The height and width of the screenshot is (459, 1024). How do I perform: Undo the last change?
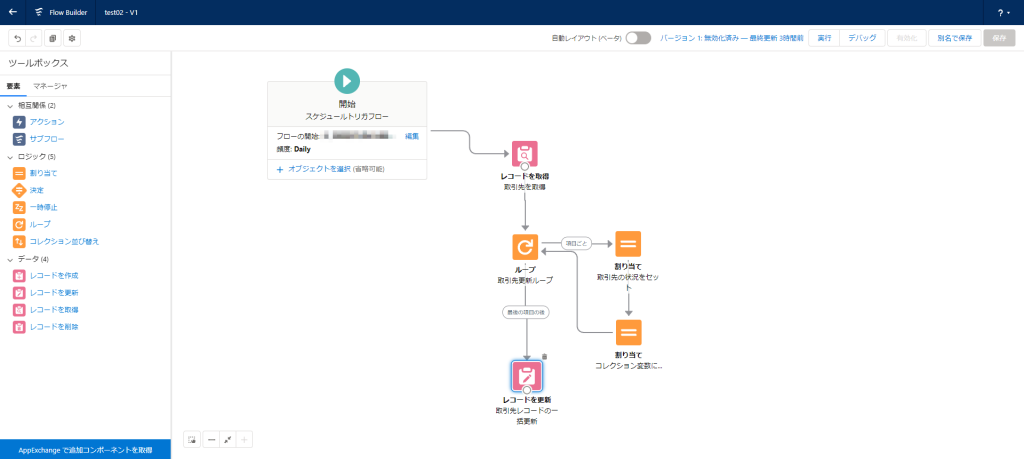[17, 39]
